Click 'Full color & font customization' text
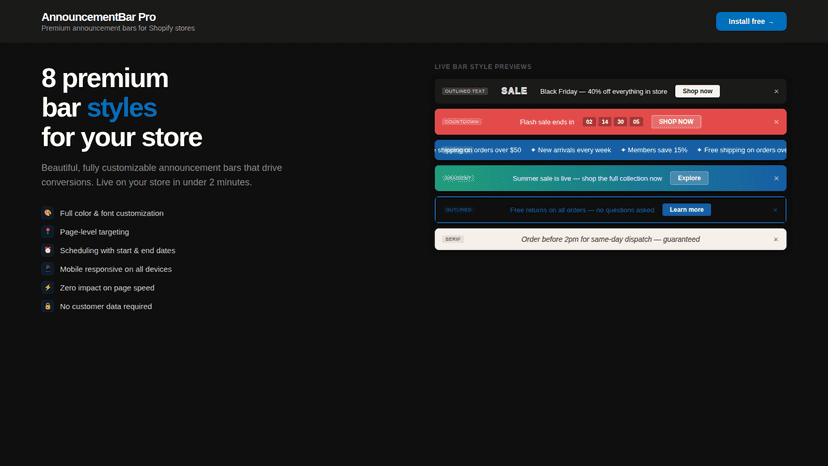This screenshot has height=466, width=828. [111, 213]
